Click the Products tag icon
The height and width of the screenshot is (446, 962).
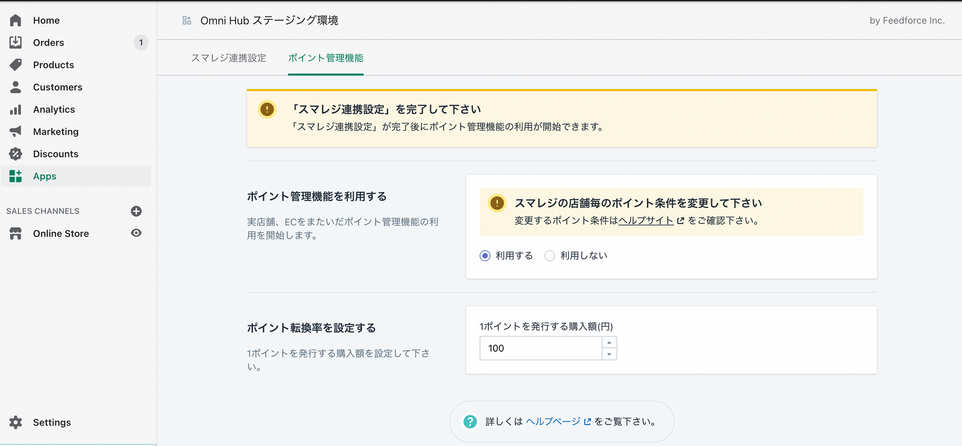point(15,65)
